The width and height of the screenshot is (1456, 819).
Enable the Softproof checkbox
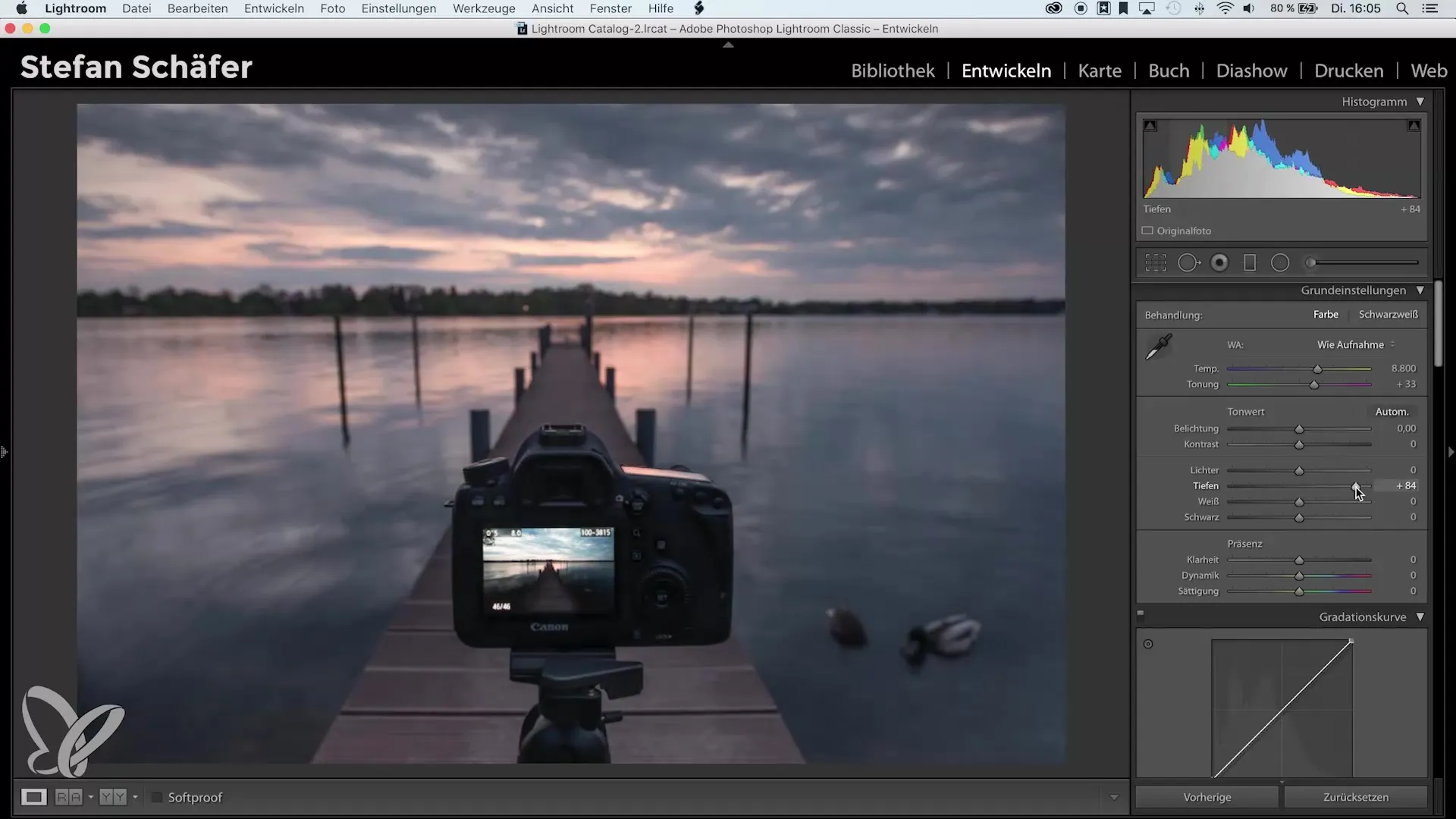[x=157, y=797]
